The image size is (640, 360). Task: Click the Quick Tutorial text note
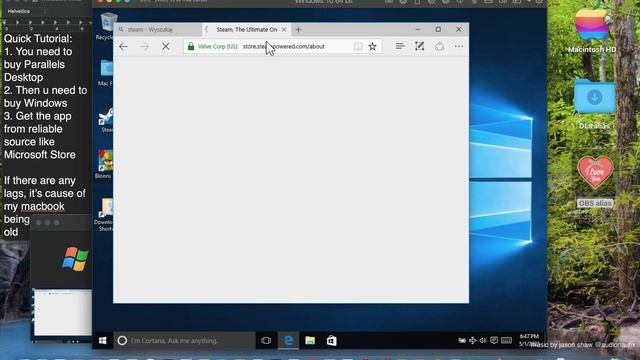[45, 135]
